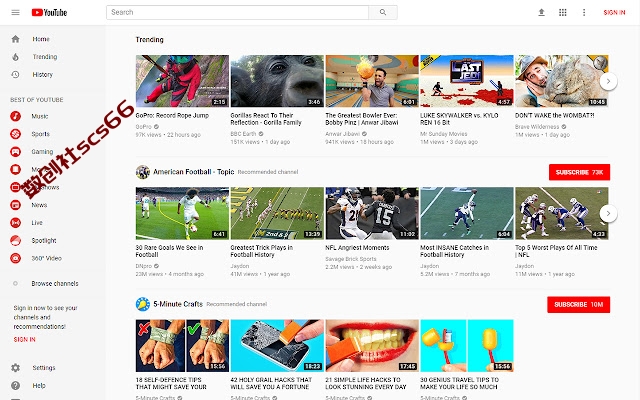Image resolution: width=640 pixels, height=400 pixels.
Task: Open Top 5 Worst Plays thumbnail
Action: click(562, 213)
